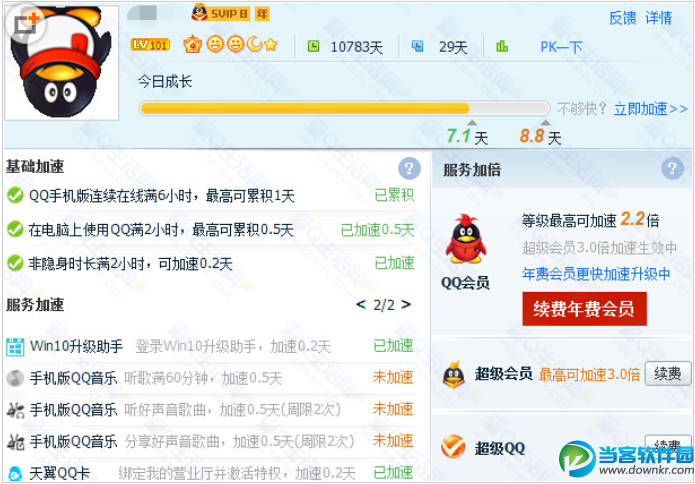
Task: Open 年费会员更快加速升级中 link
Action: tap(596, 274)
